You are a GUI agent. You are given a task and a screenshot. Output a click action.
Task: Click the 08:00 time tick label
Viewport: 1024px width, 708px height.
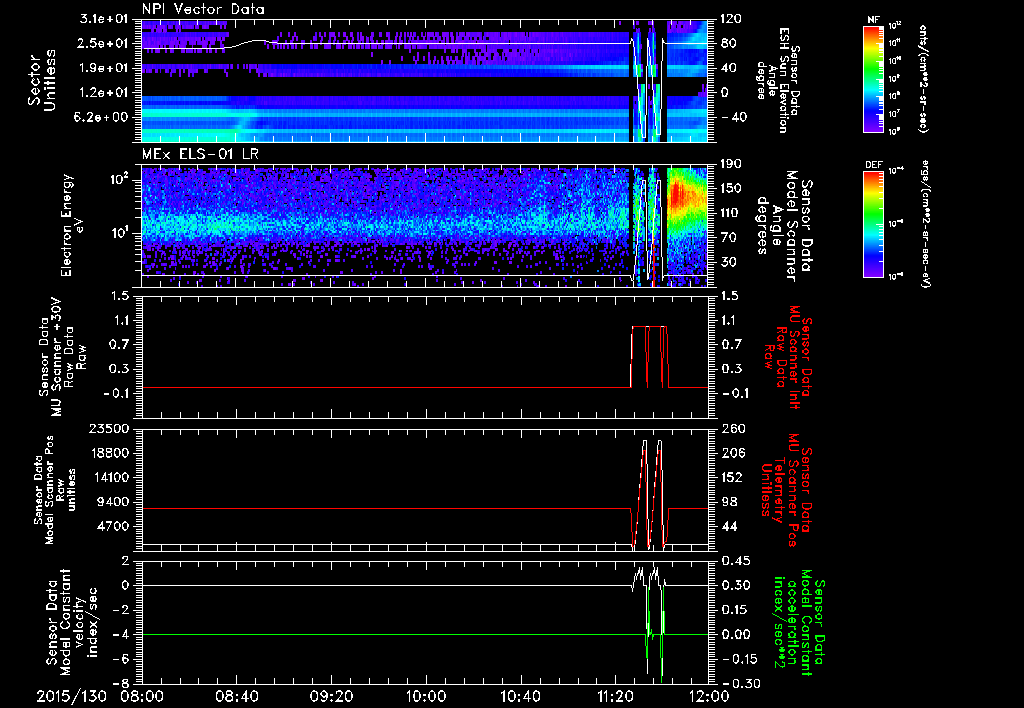(x=142, y=696)
